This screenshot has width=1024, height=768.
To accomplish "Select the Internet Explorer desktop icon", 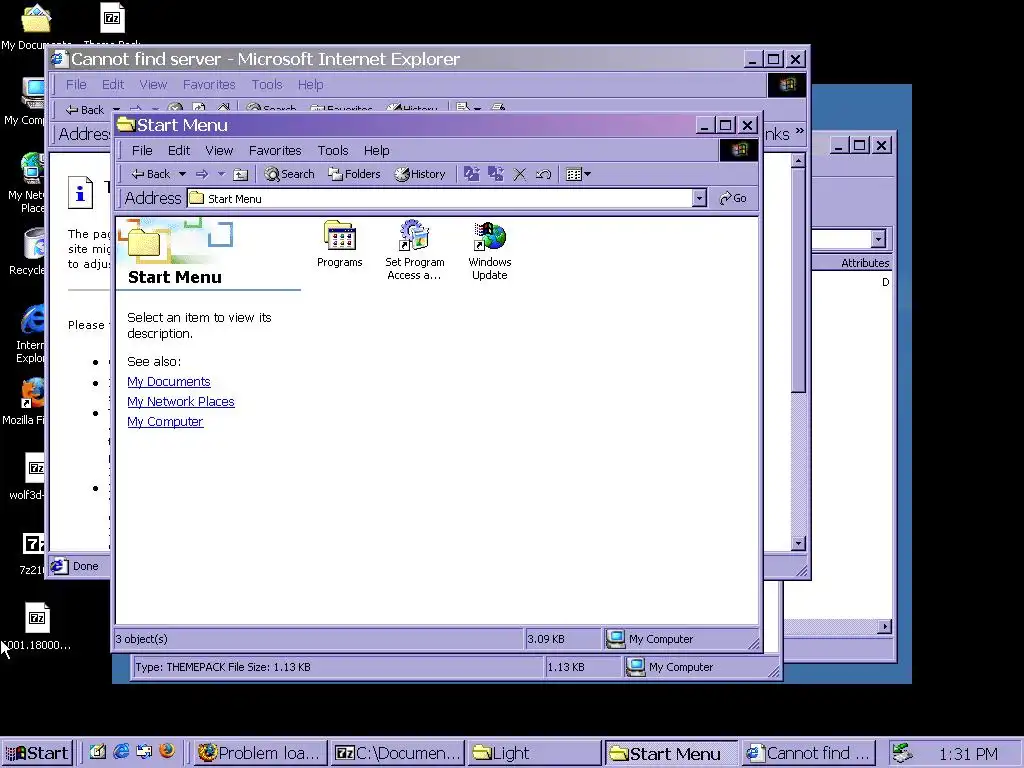I will [31, 333].
